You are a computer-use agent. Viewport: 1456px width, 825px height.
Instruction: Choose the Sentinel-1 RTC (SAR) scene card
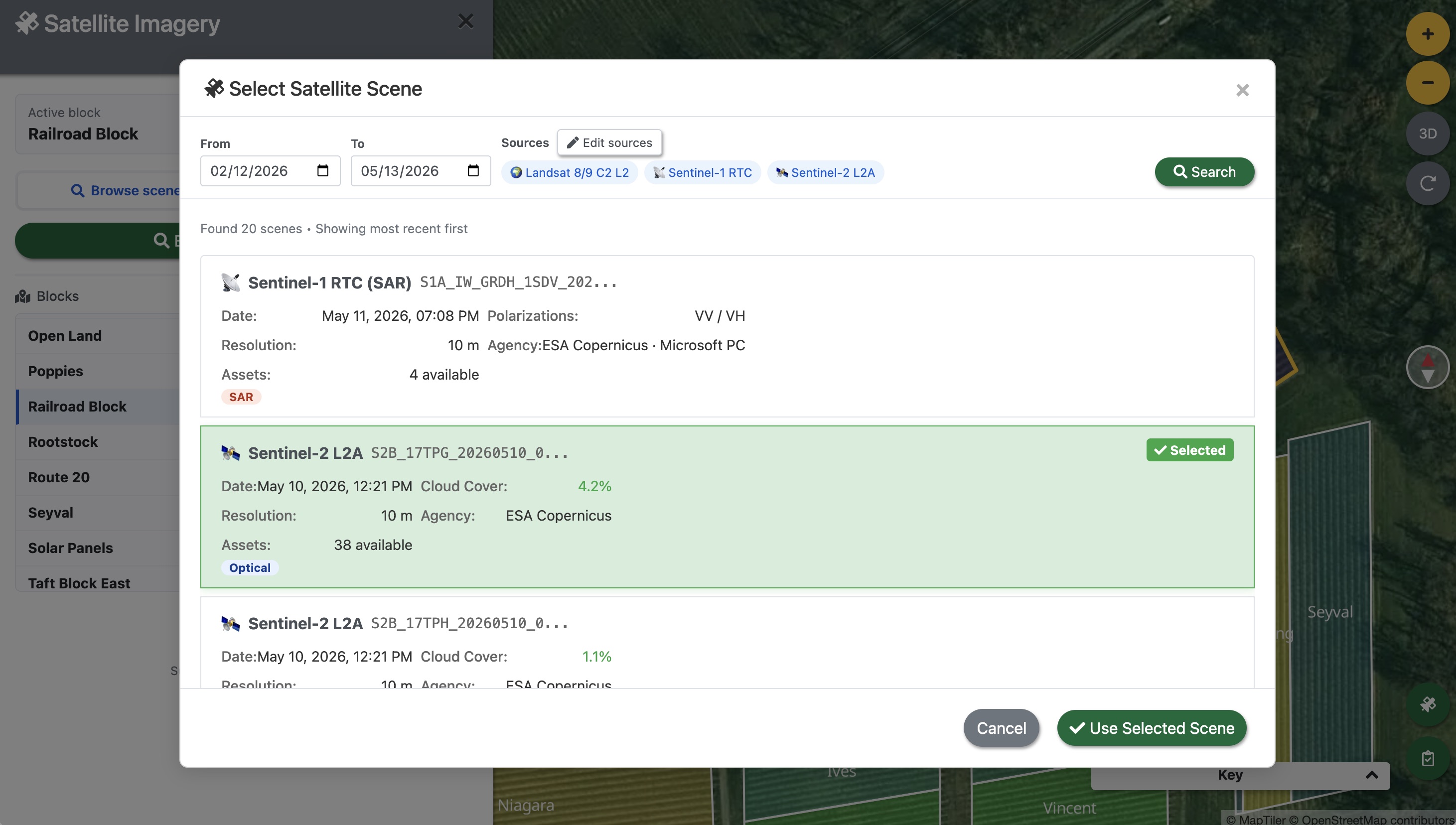727,336
